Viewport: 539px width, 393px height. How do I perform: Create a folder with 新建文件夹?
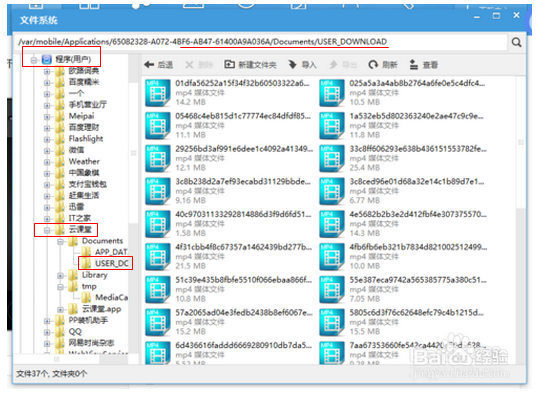pyautogui.click(x=250, y=65)
